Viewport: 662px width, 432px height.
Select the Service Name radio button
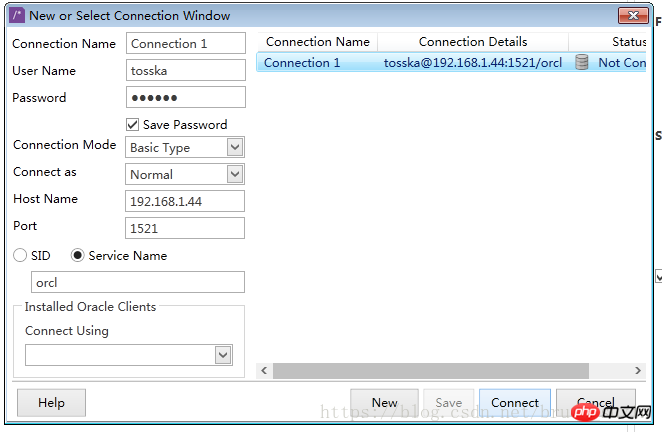click(77, 256)
